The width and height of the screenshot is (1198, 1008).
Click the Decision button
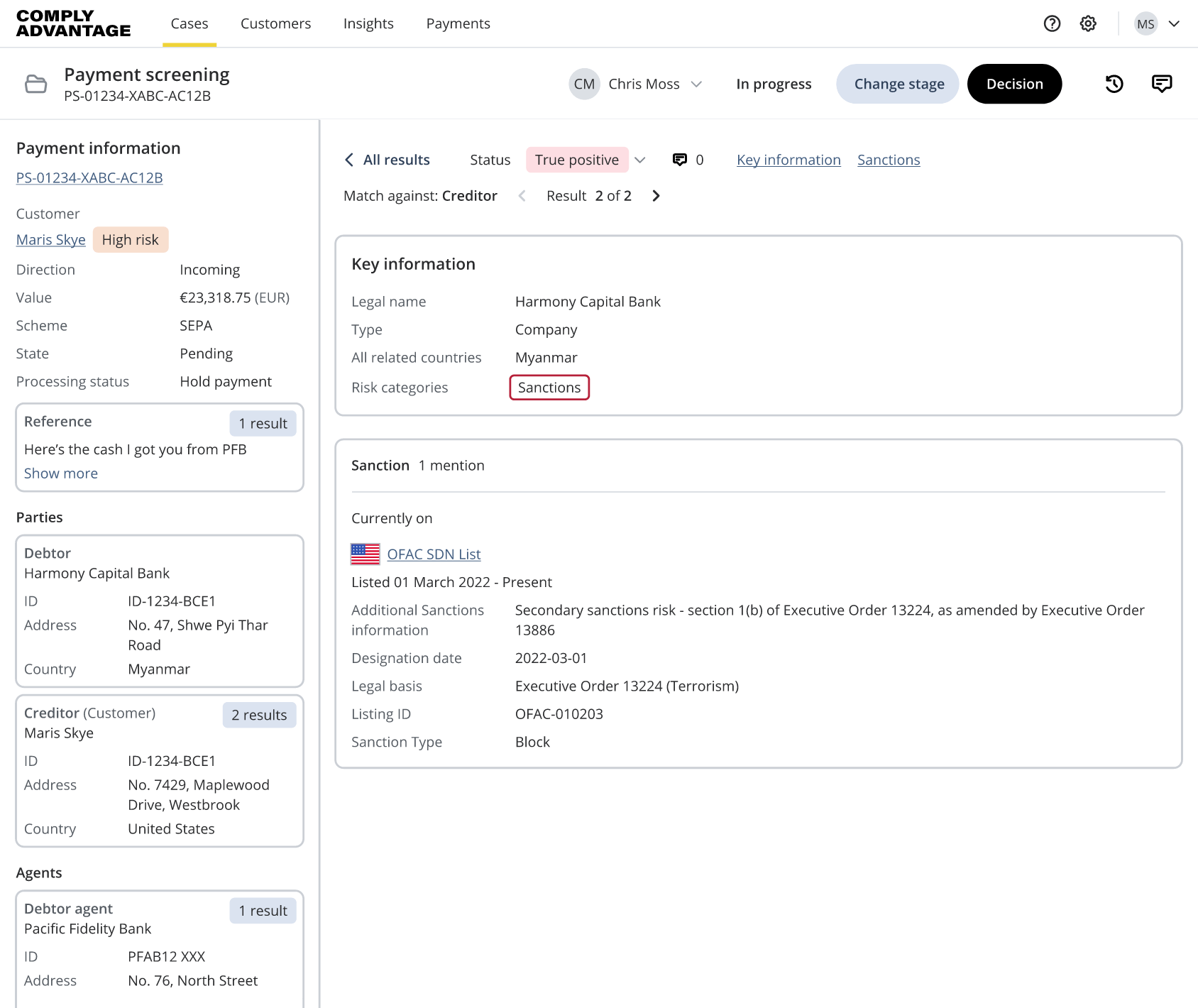pyautogui.click(x=1014, y=84)
